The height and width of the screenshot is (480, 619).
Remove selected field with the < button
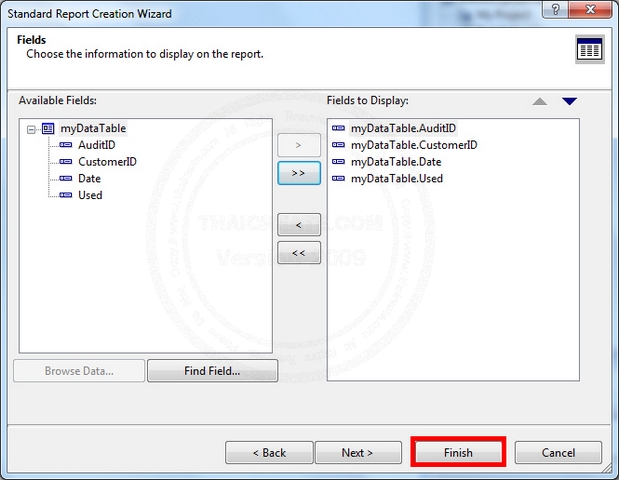[x=299, y=225]
